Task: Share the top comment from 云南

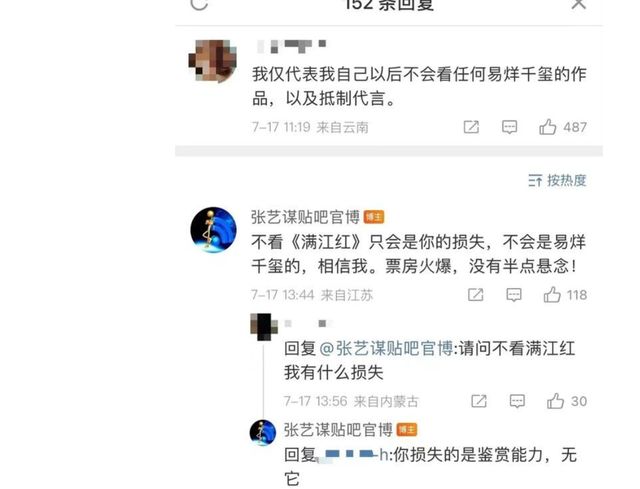Action: tap(471, 127)
